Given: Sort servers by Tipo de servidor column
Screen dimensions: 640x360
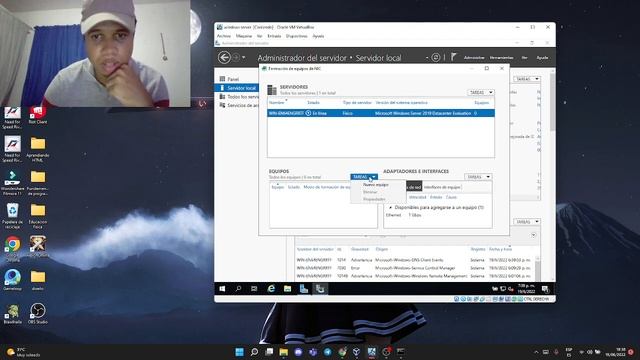Looking at the screenshot, I should [x=357, y=102].
